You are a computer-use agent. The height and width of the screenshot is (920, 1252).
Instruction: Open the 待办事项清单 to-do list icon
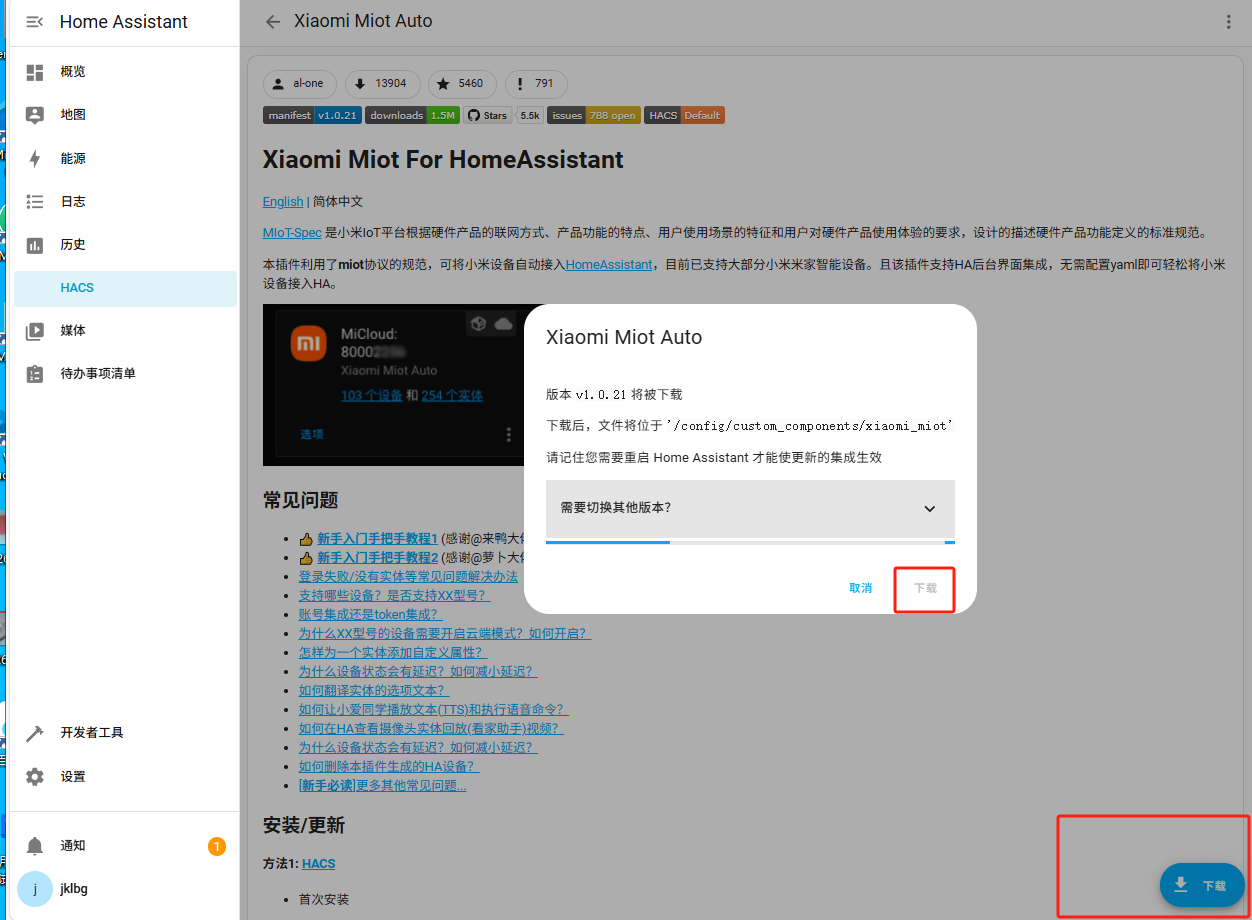35,374
